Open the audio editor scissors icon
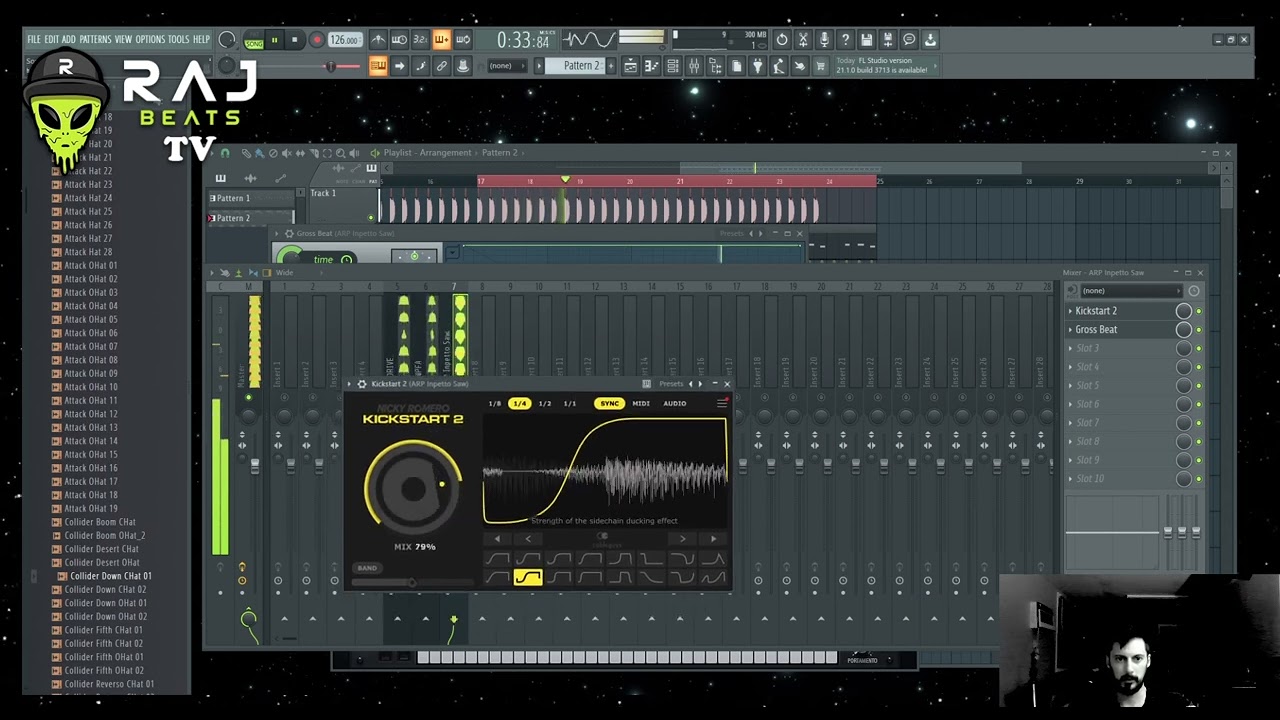Viewport: 1280px width, 720px height. click(803, 40)
